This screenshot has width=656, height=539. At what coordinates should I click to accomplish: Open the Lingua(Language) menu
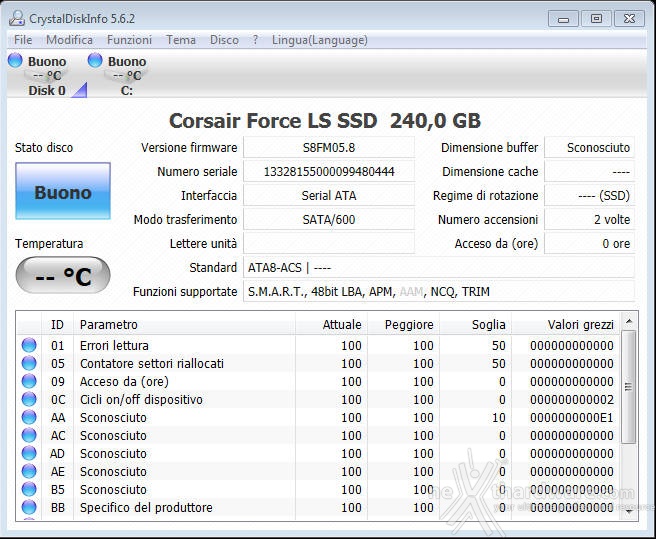(320, 40)
